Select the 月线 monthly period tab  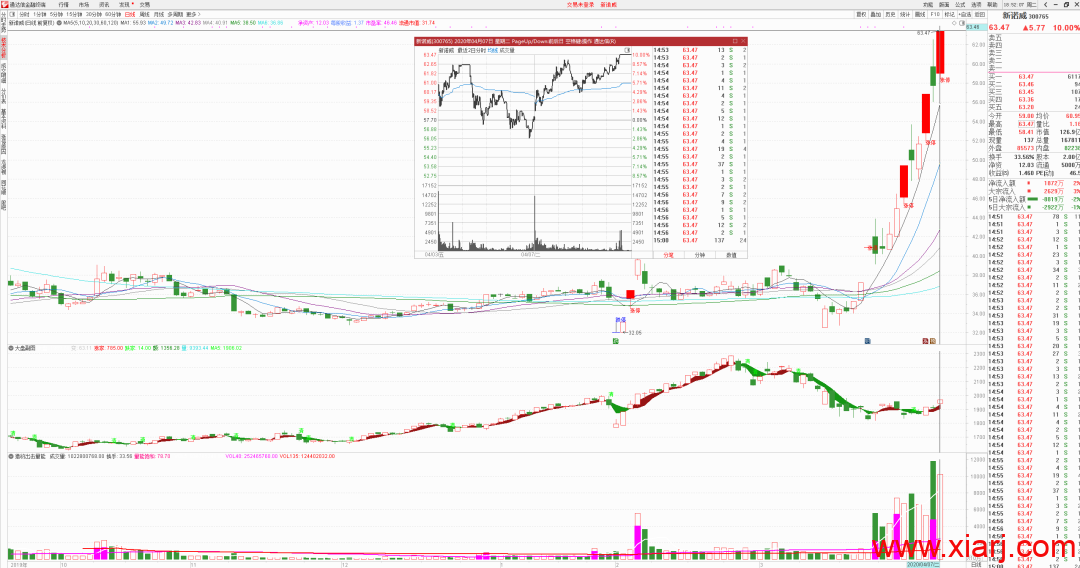[159, 14]
